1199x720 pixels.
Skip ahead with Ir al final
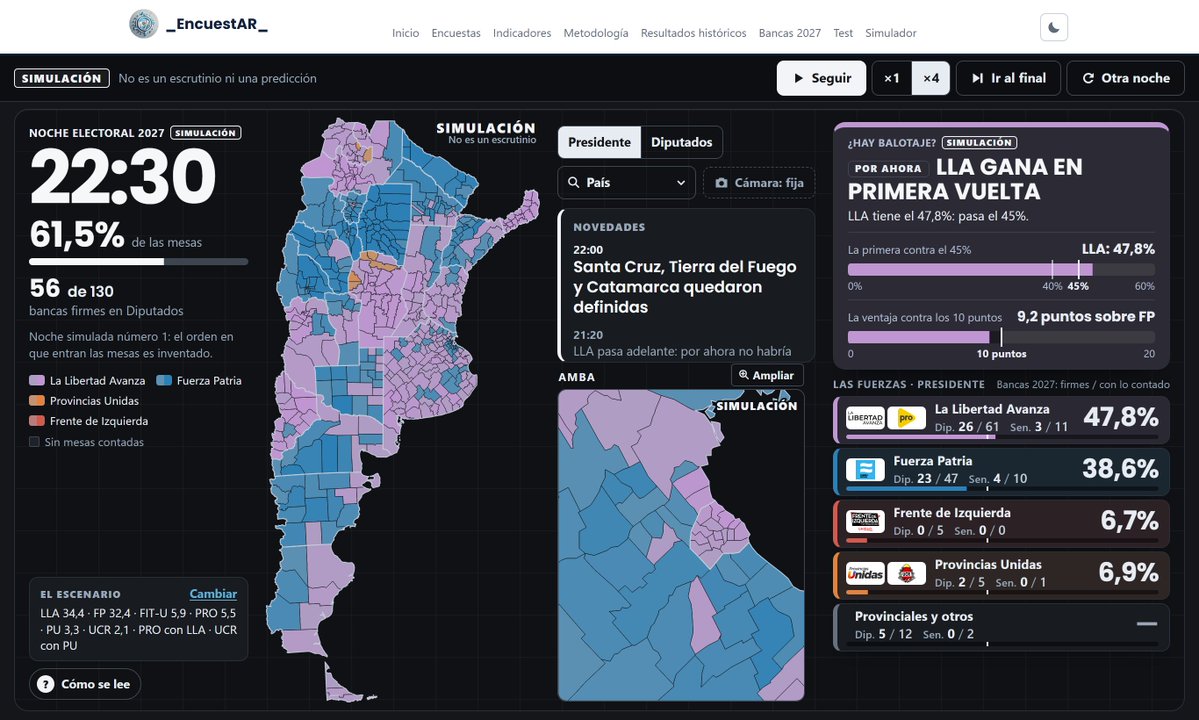[x=1008, y=78]
